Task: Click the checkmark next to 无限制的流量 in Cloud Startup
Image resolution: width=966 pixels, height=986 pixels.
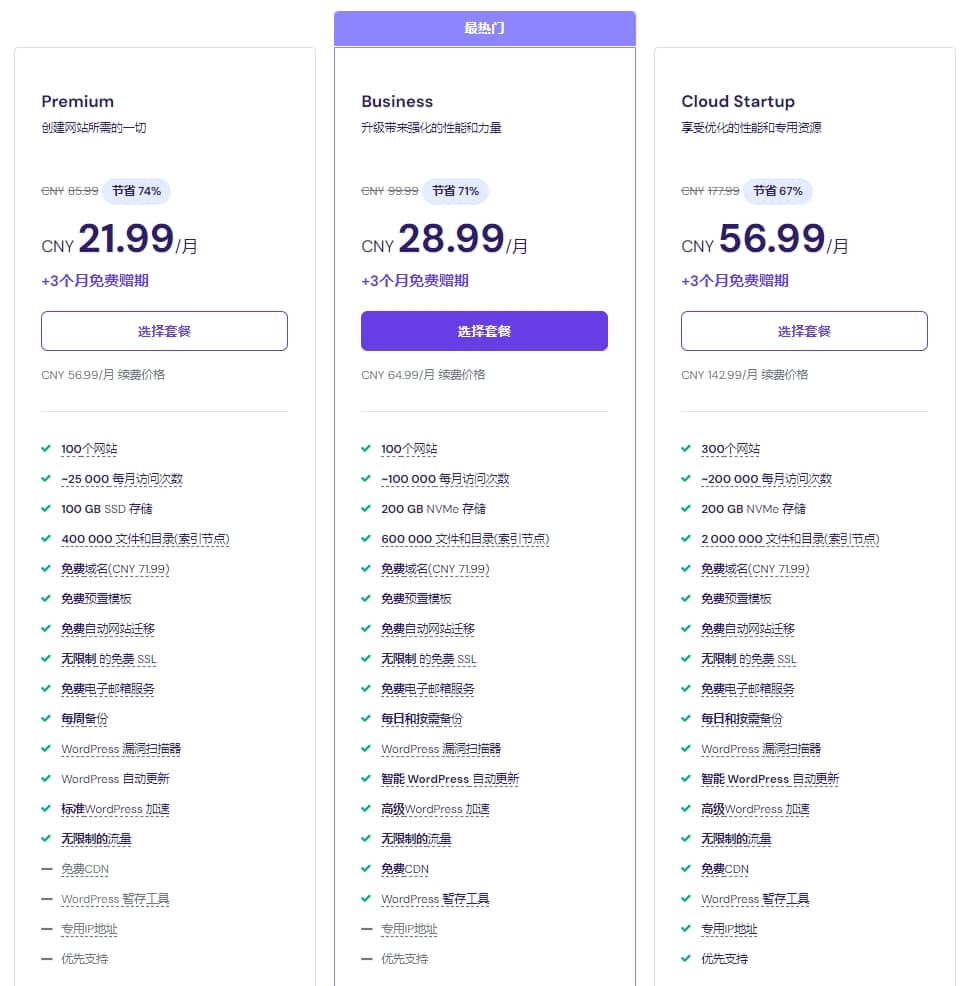Action: pos(686,839)
